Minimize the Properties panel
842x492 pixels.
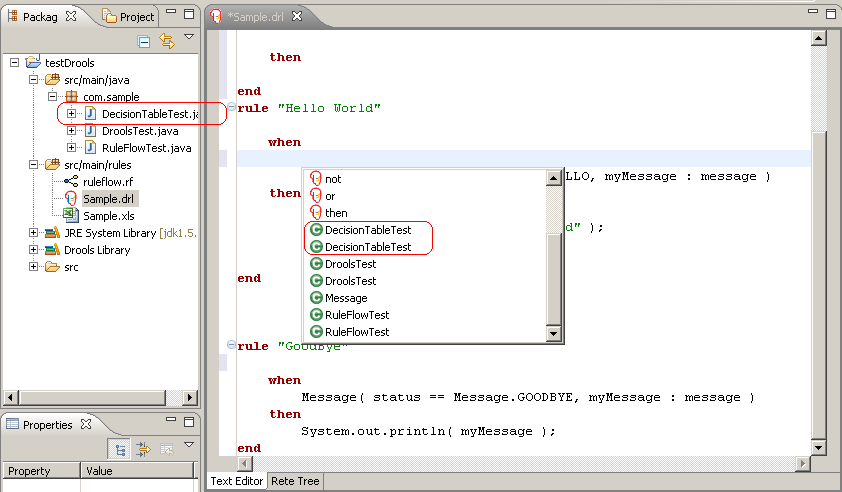tap(171, 419)
